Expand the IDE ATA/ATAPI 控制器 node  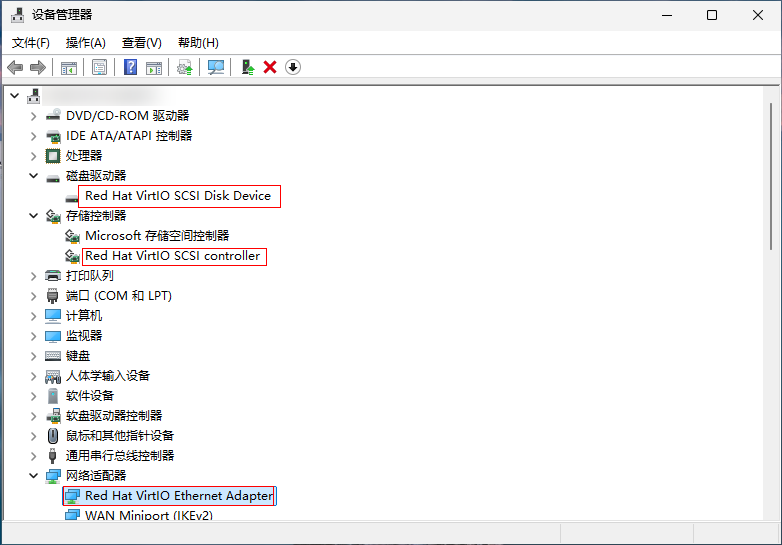pos(33,136)
